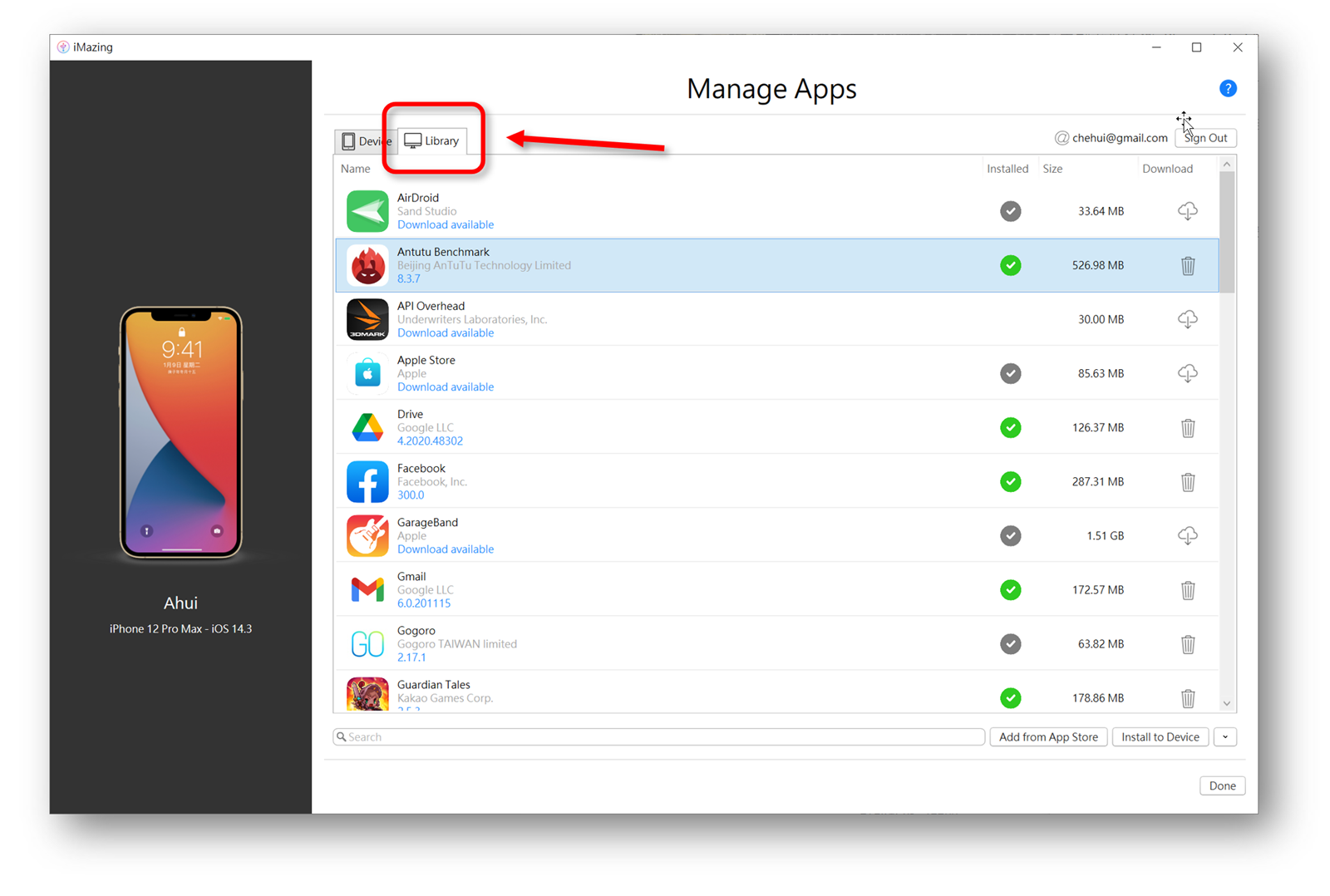Download GarageBand with the cloud icon
1330x896 pixels.
pos(1187,536)
